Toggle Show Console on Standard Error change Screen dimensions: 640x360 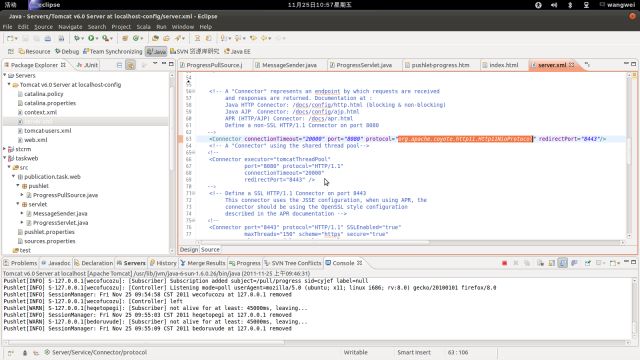click(574, 263)
